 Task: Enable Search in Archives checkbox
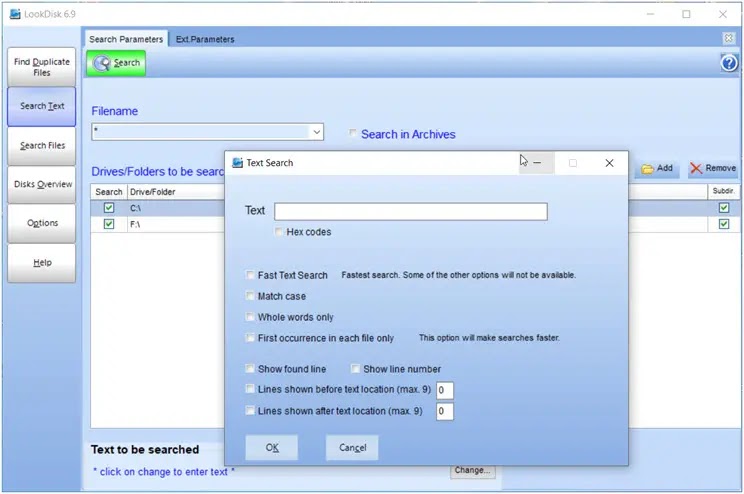(352, 133)
